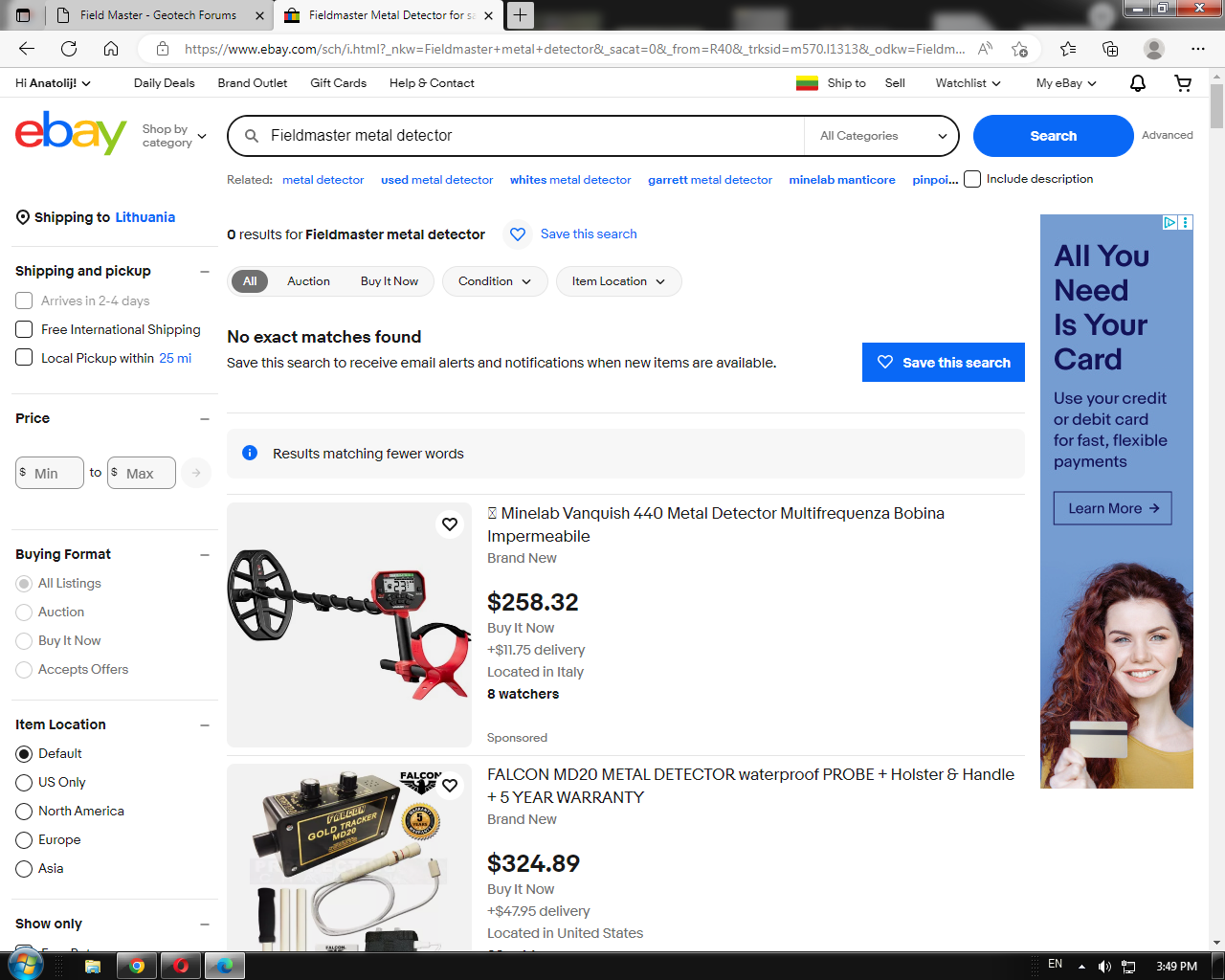Submit the price range arrow button
1225x980 pixels.
196,473
